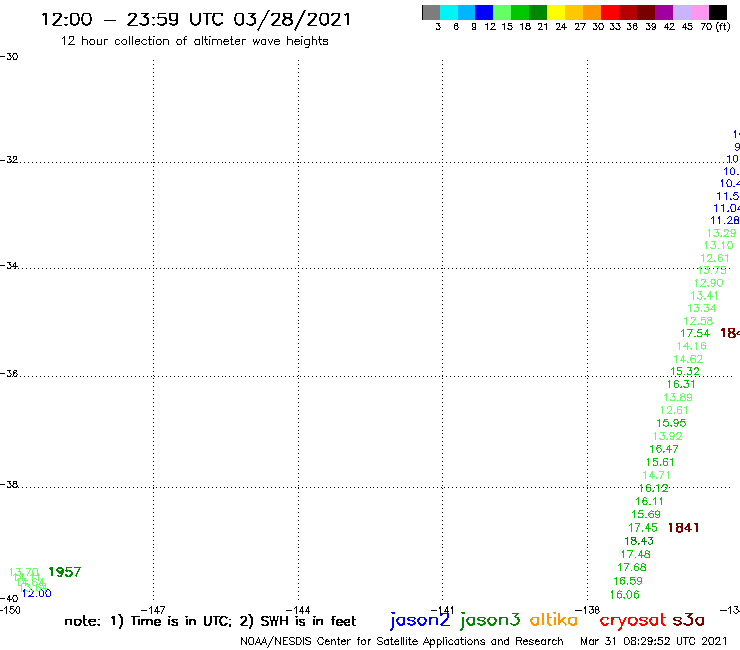
Task: Click the blue value '11.28'
Action: 725,220
